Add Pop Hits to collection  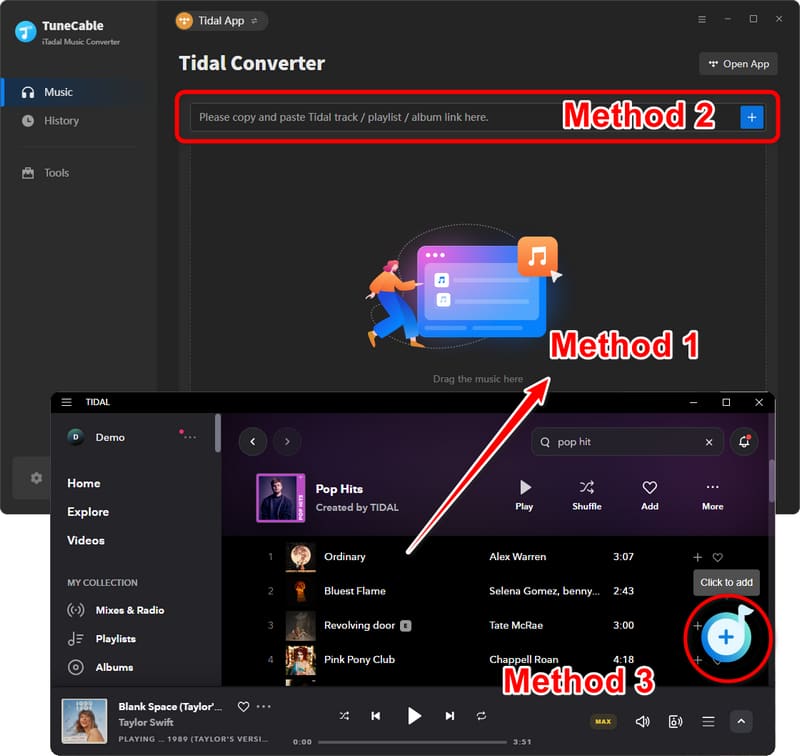click(649, 495)
